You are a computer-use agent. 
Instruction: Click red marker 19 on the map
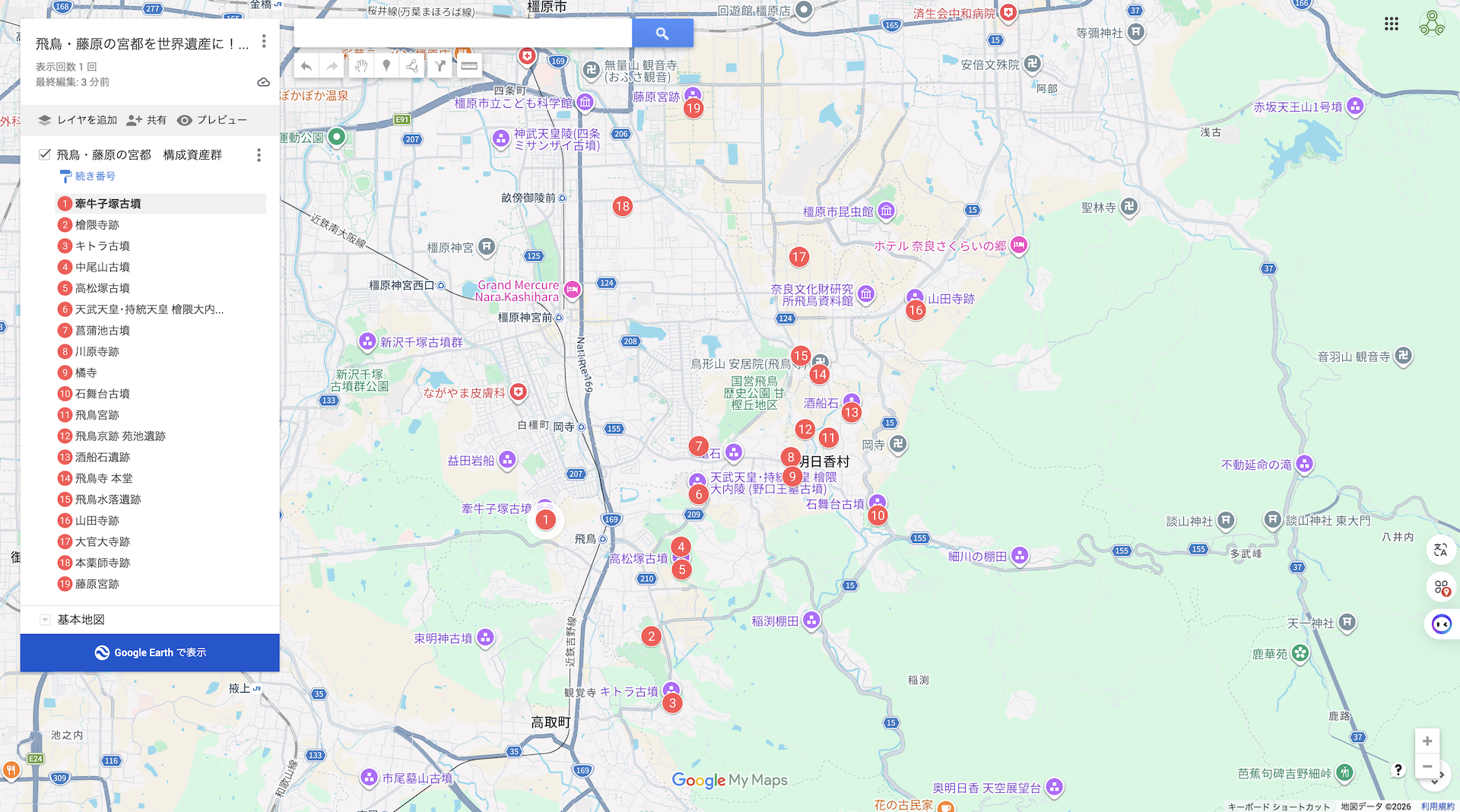pyautogui.click(x=693, y=108)
